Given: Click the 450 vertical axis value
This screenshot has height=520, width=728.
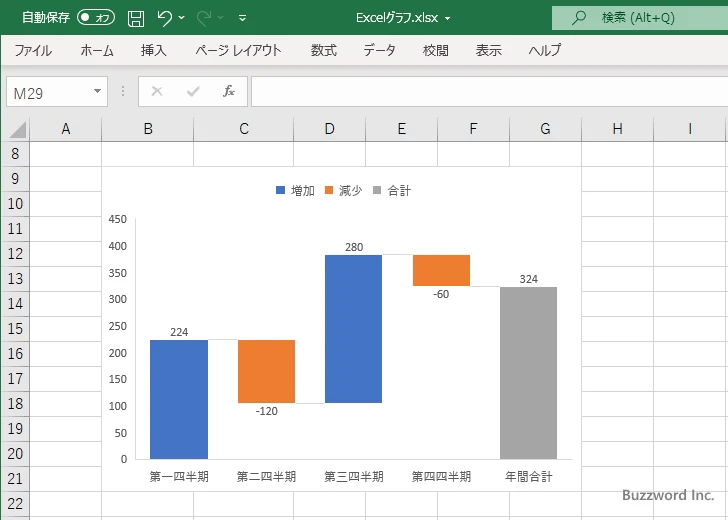Looking at the screenshot, I should click(x=117, y=219).
